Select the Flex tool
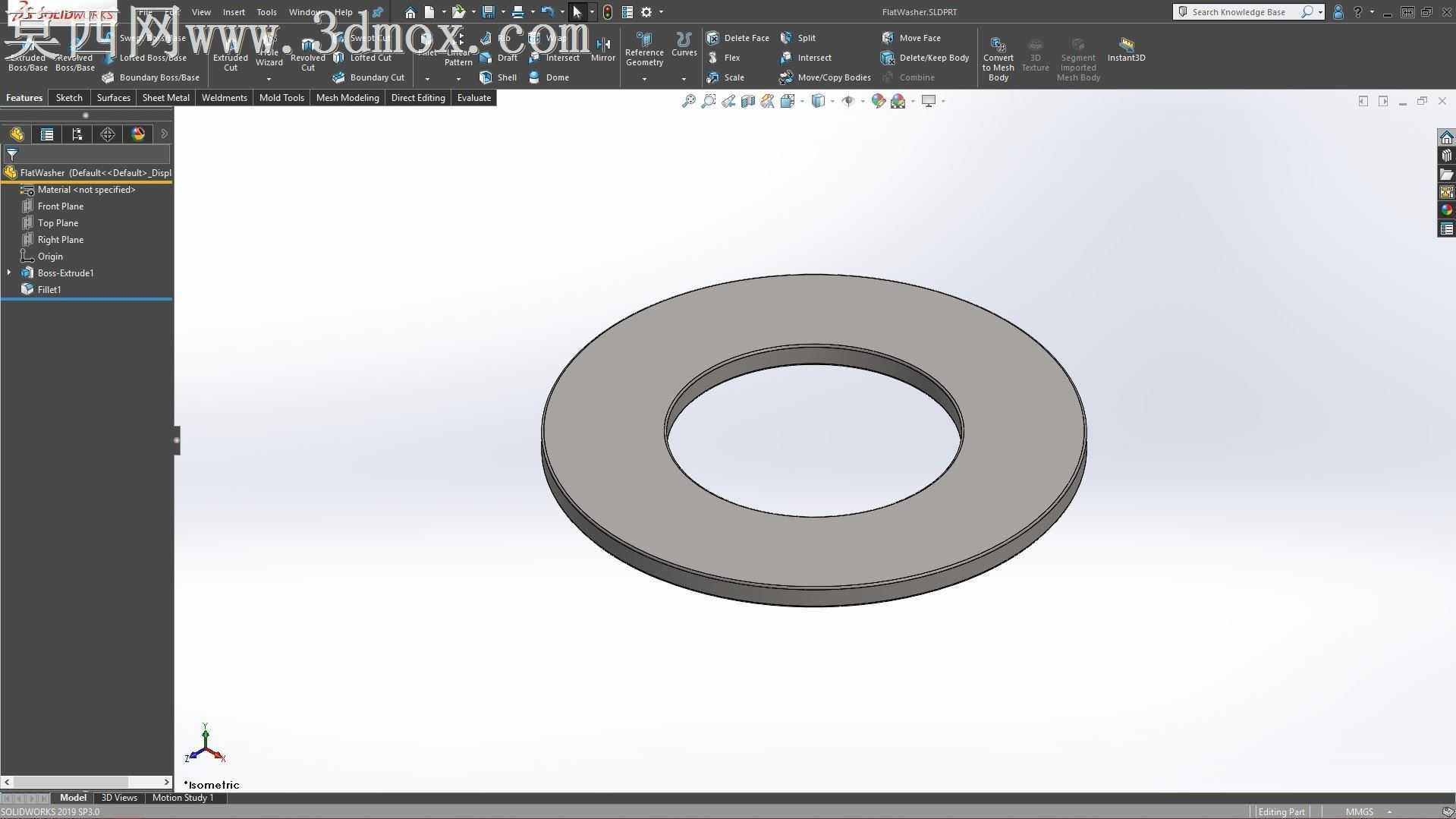The image size is (1456, 819). (x=724, y=58)
